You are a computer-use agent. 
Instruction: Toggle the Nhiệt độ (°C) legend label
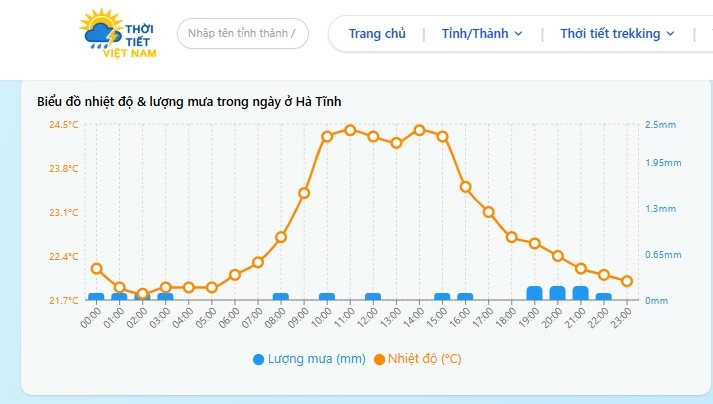click(x=424, y=359)
